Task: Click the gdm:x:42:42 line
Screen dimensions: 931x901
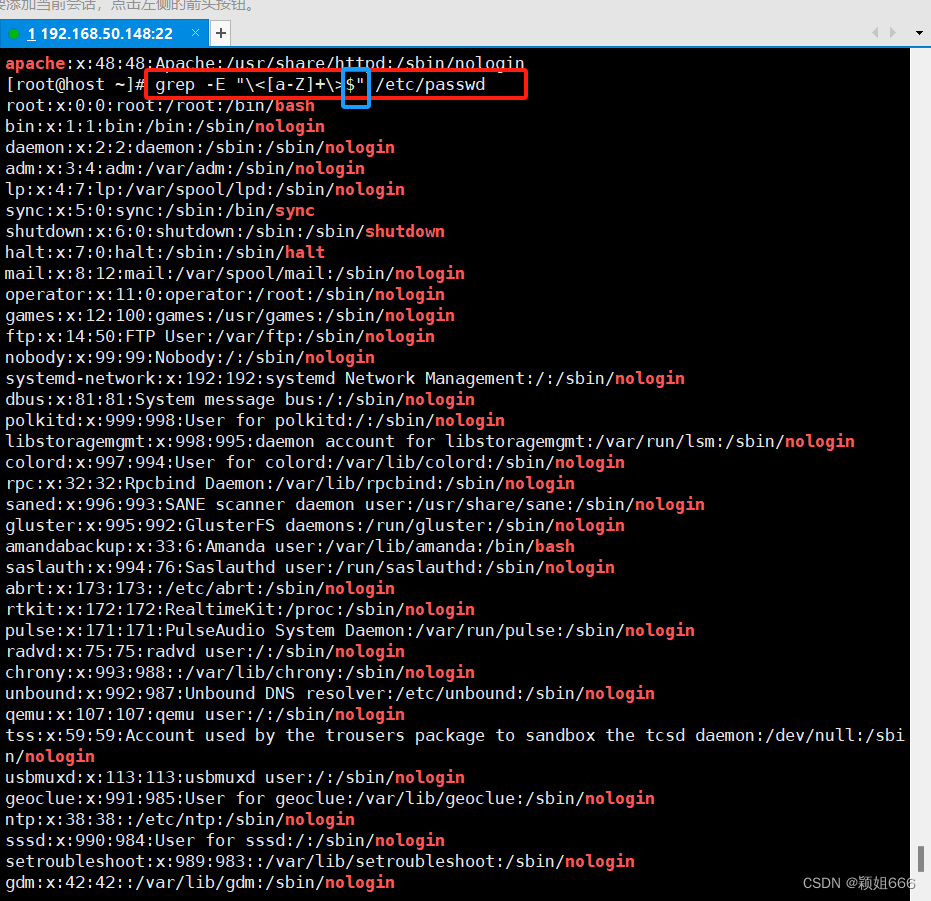Action: 200,882
